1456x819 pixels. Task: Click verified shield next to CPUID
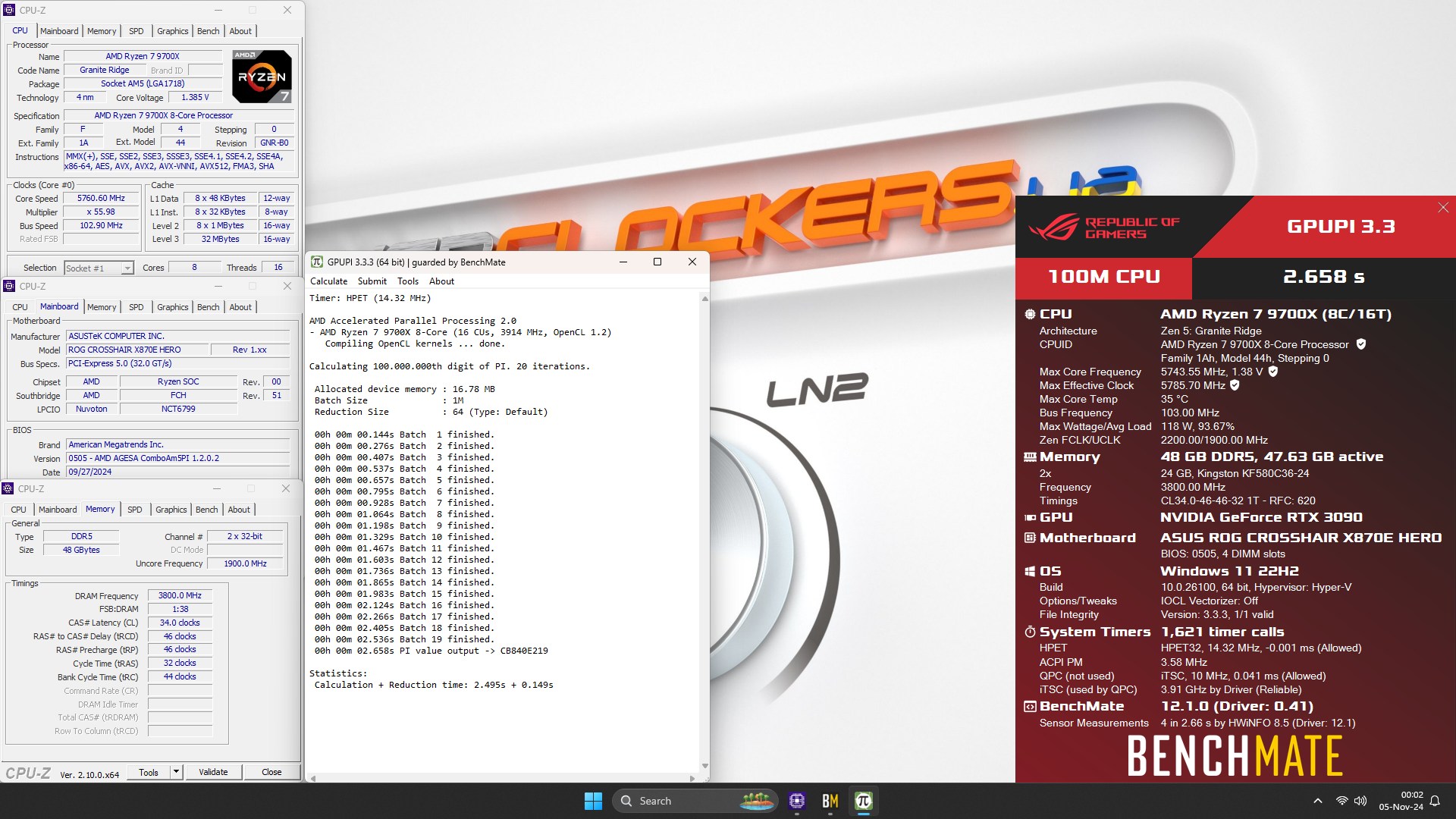point(1361,344)
